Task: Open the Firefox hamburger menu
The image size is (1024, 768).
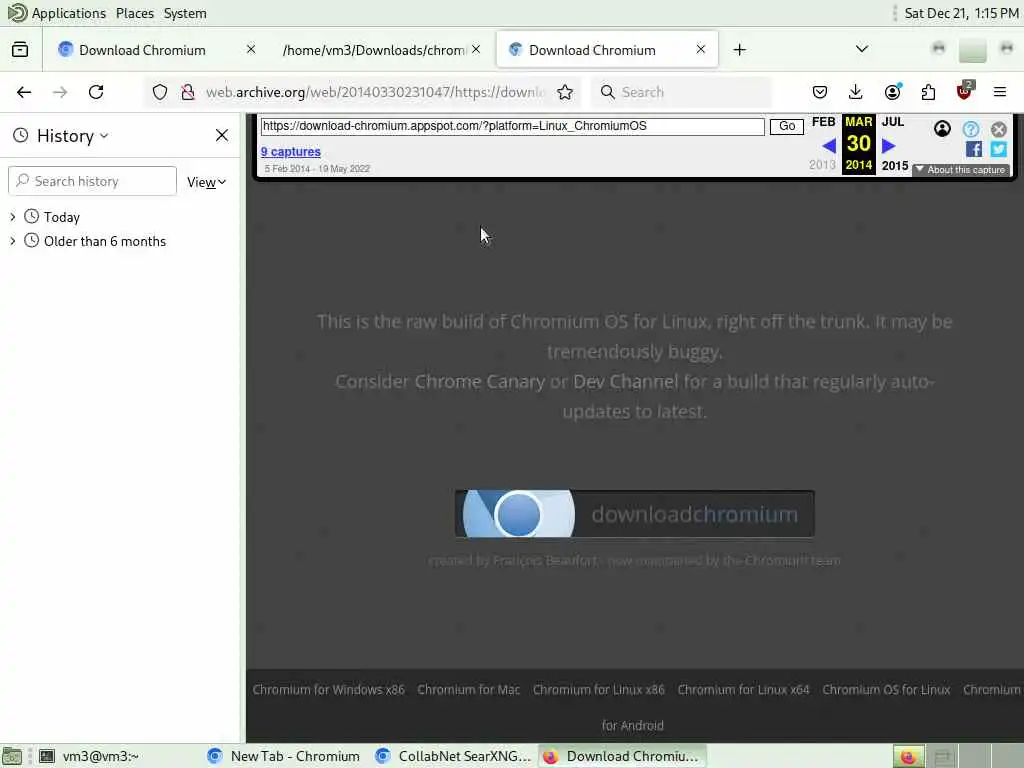Action: pos(1000,92)
